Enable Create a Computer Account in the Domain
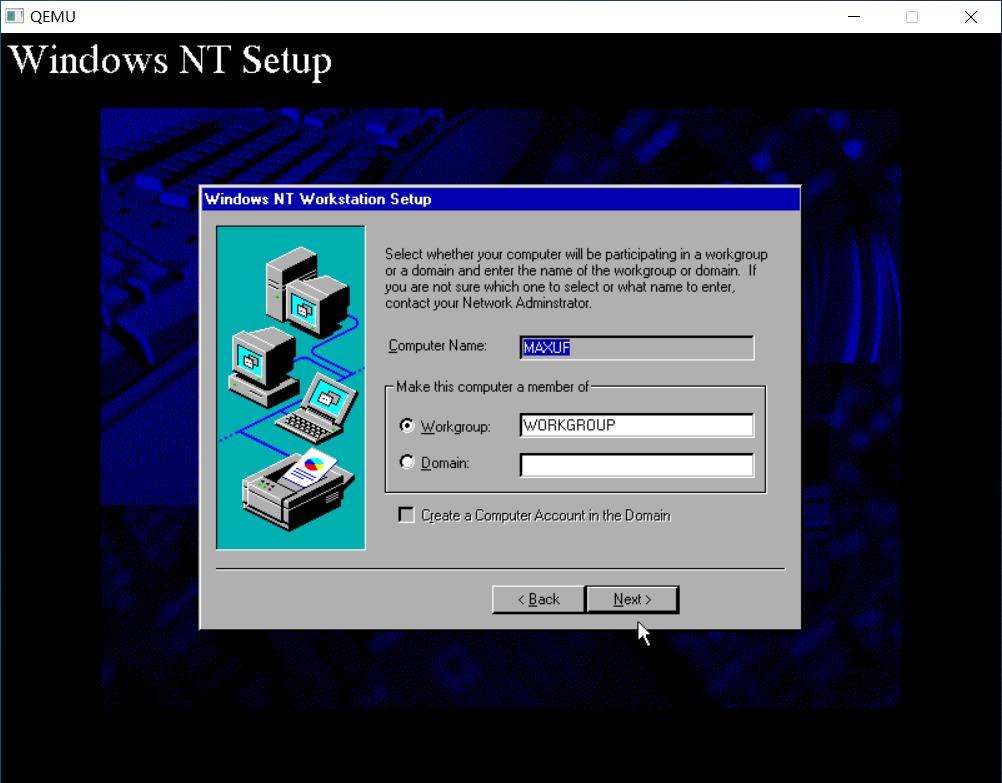The width and height of the screenshot is (1002, 783). coord(406,514)
